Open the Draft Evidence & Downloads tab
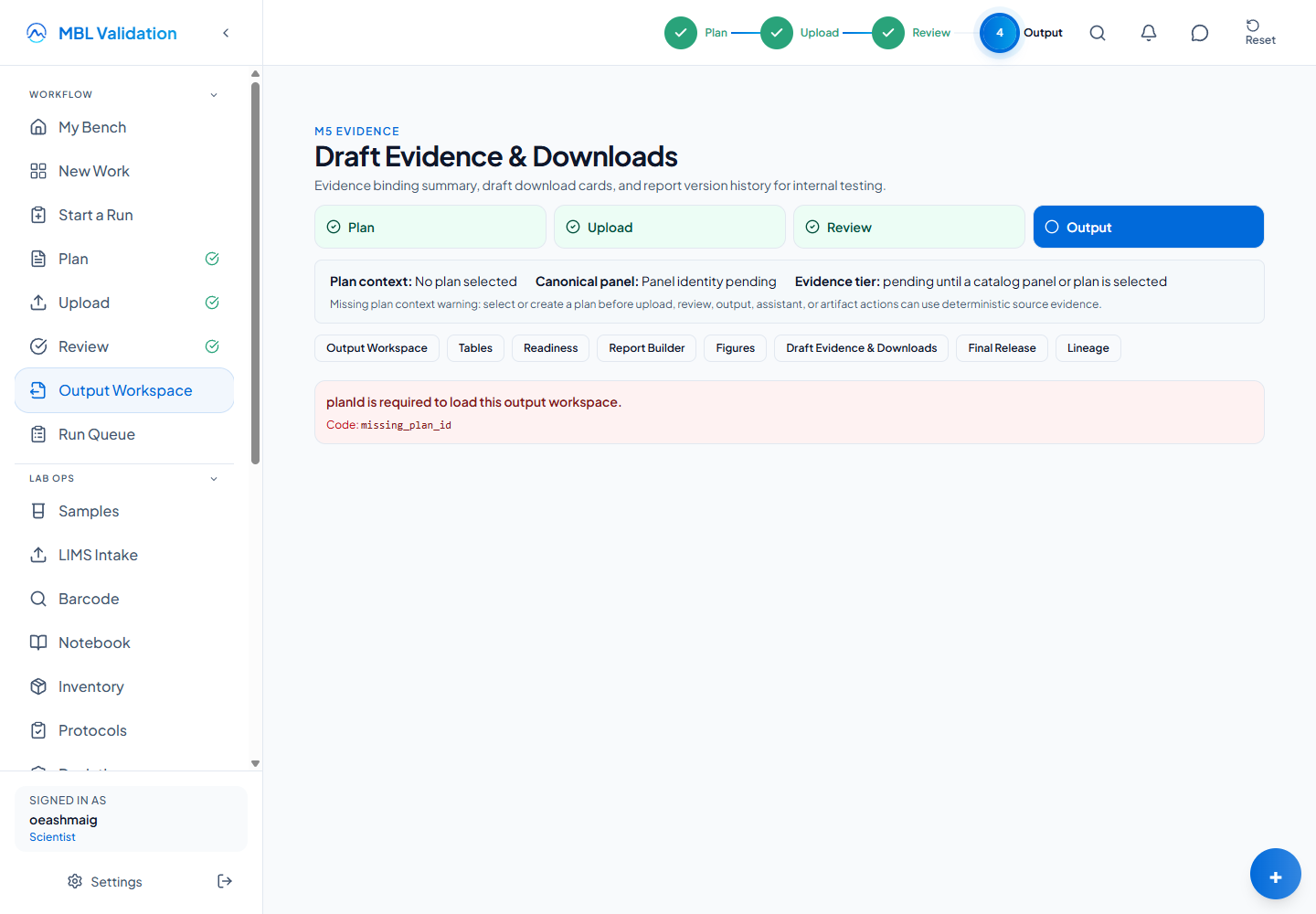The height and width of the screenshot is (914, 1316). (862, 348)
